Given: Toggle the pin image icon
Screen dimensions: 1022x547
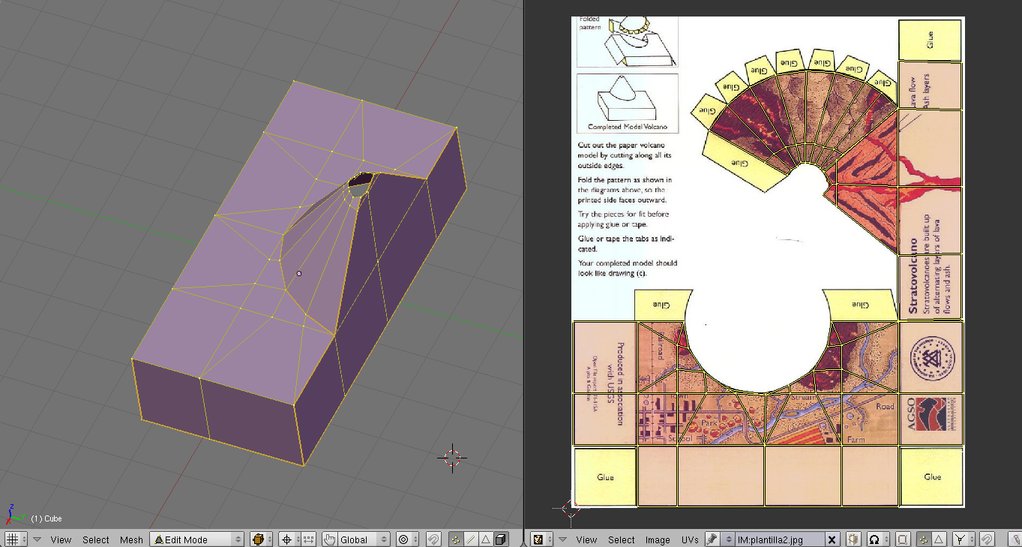Looking at the screenshot, I should 712,539.
